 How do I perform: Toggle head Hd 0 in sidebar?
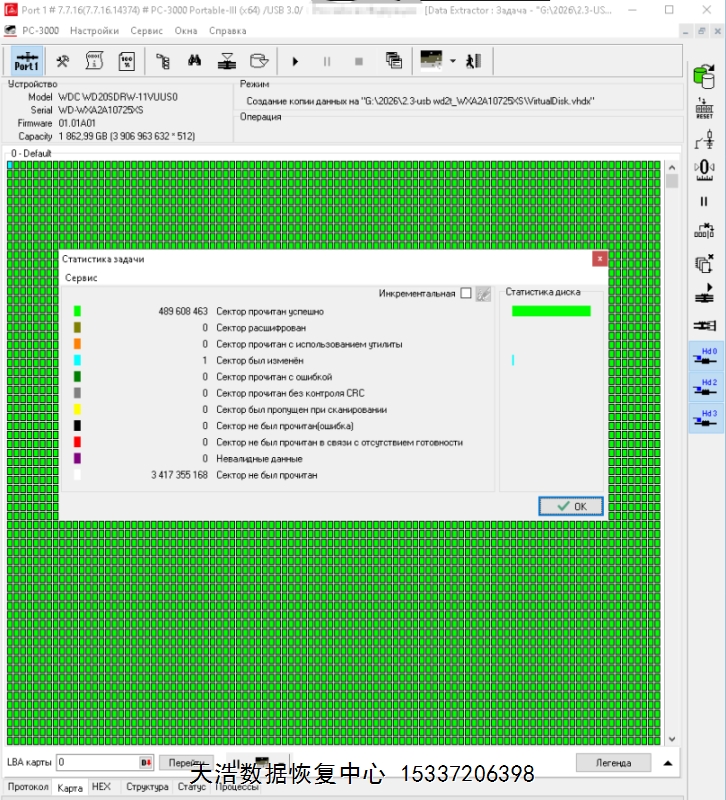coord(707,357)
